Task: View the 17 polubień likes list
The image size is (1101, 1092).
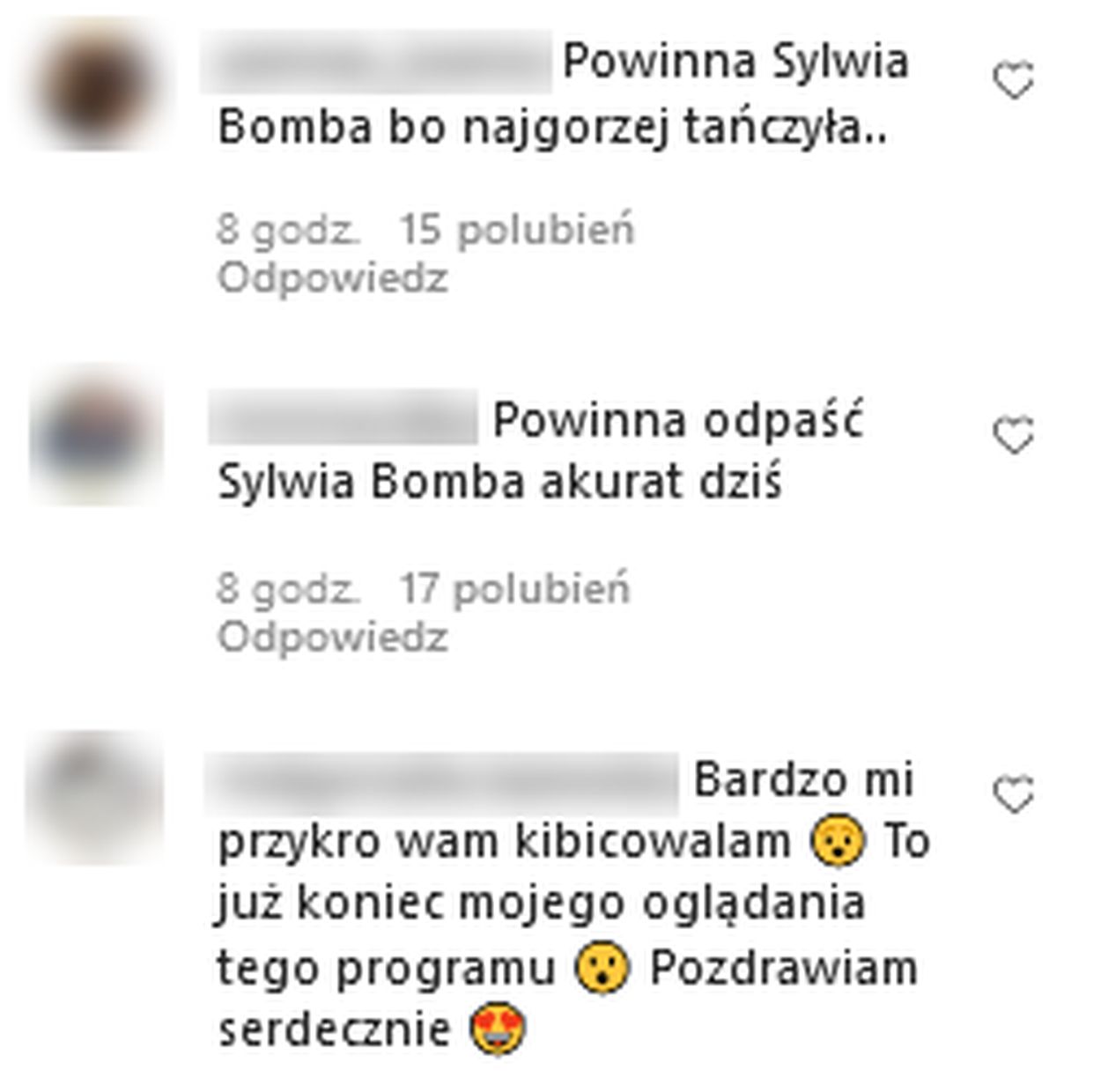Action: [x=515, y=590]
